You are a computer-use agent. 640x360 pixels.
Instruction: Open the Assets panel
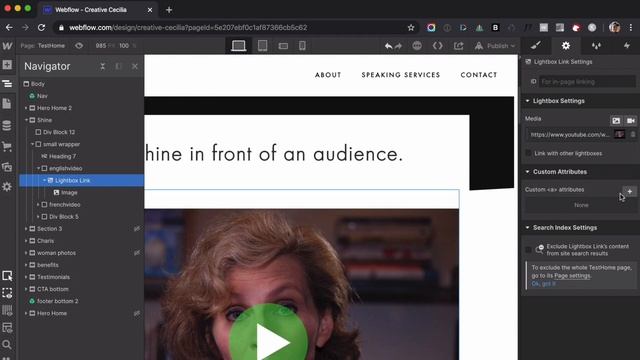coord(7,167)
